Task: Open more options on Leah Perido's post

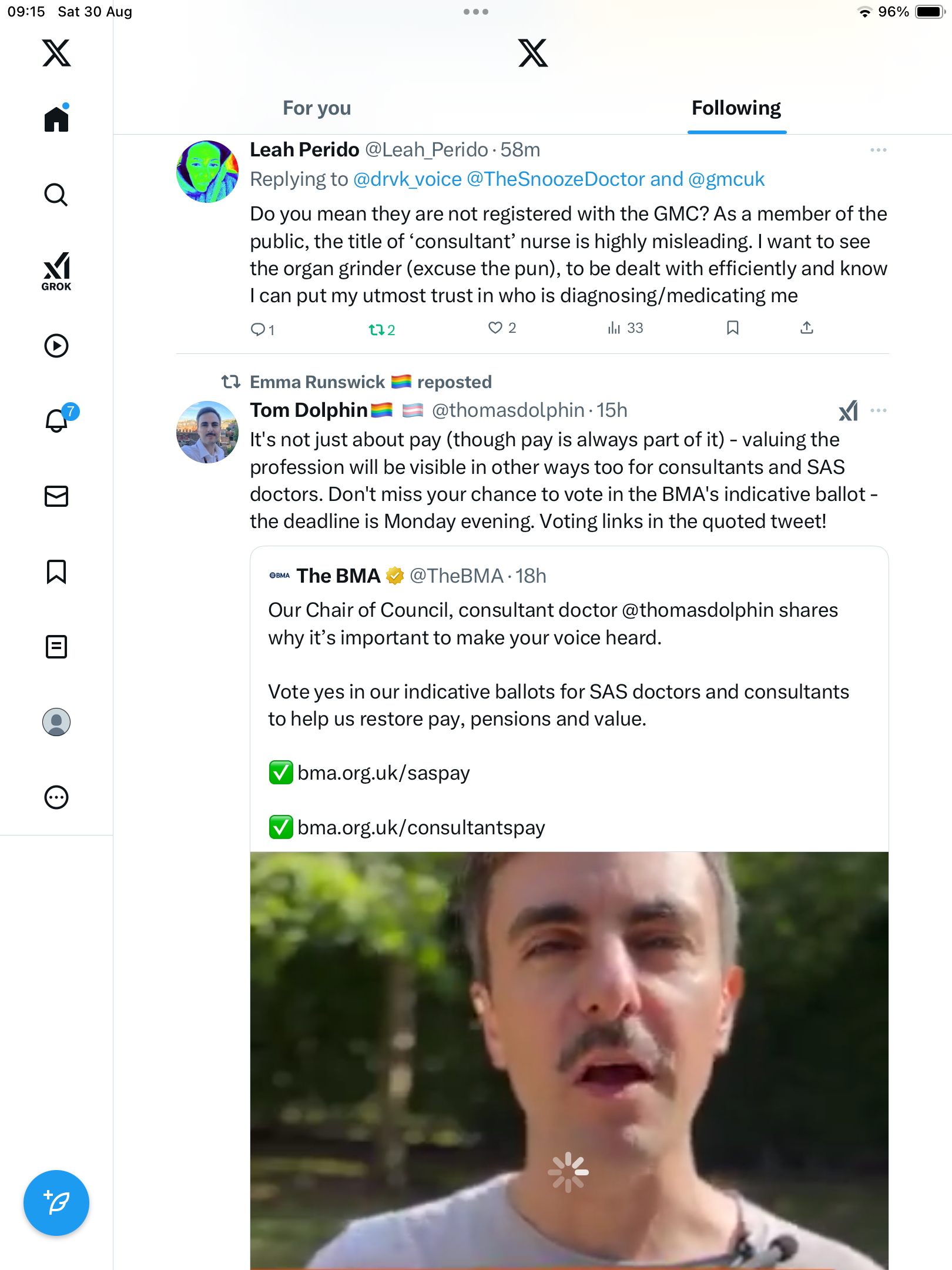Action: (x=878, y=151)
